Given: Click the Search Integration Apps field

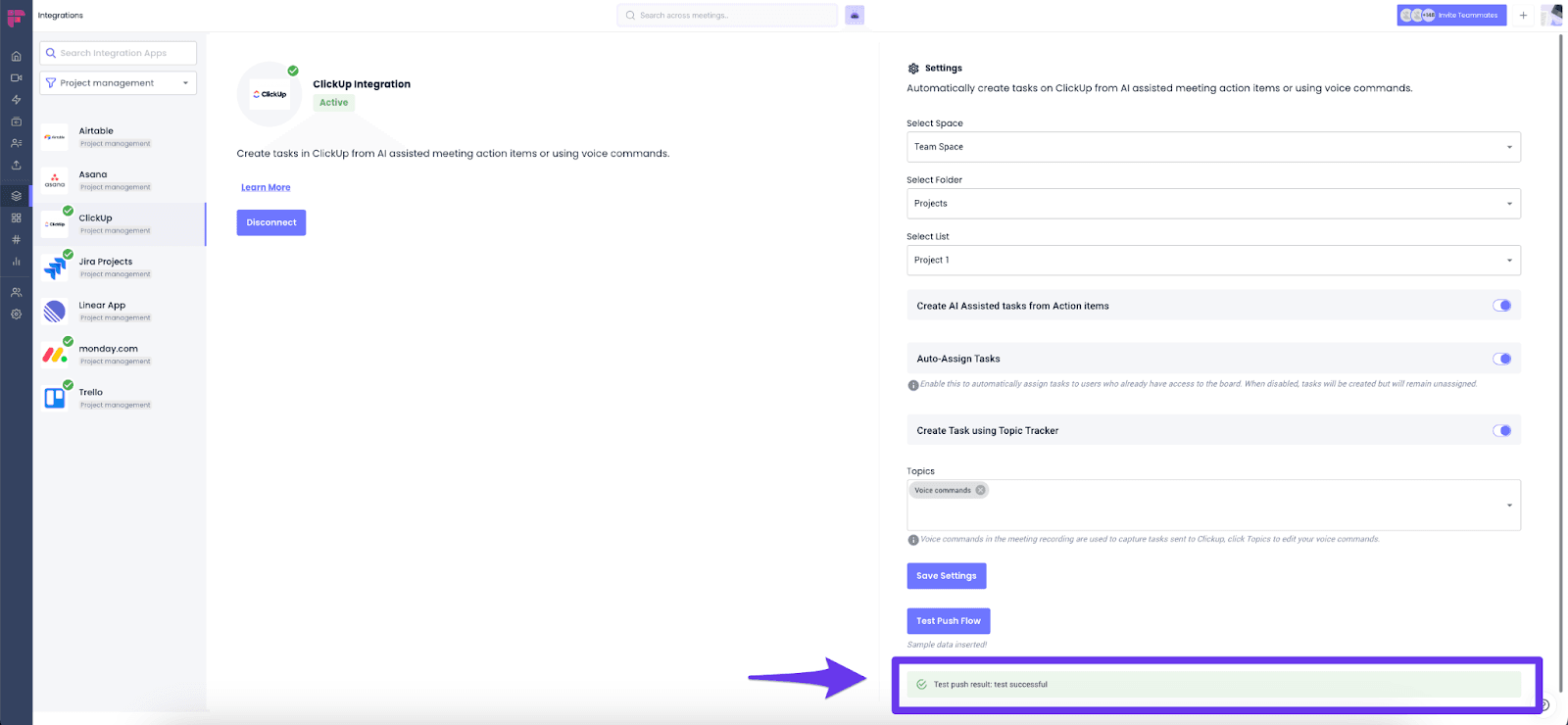Looking at the screenshot, I should [118, 53].
